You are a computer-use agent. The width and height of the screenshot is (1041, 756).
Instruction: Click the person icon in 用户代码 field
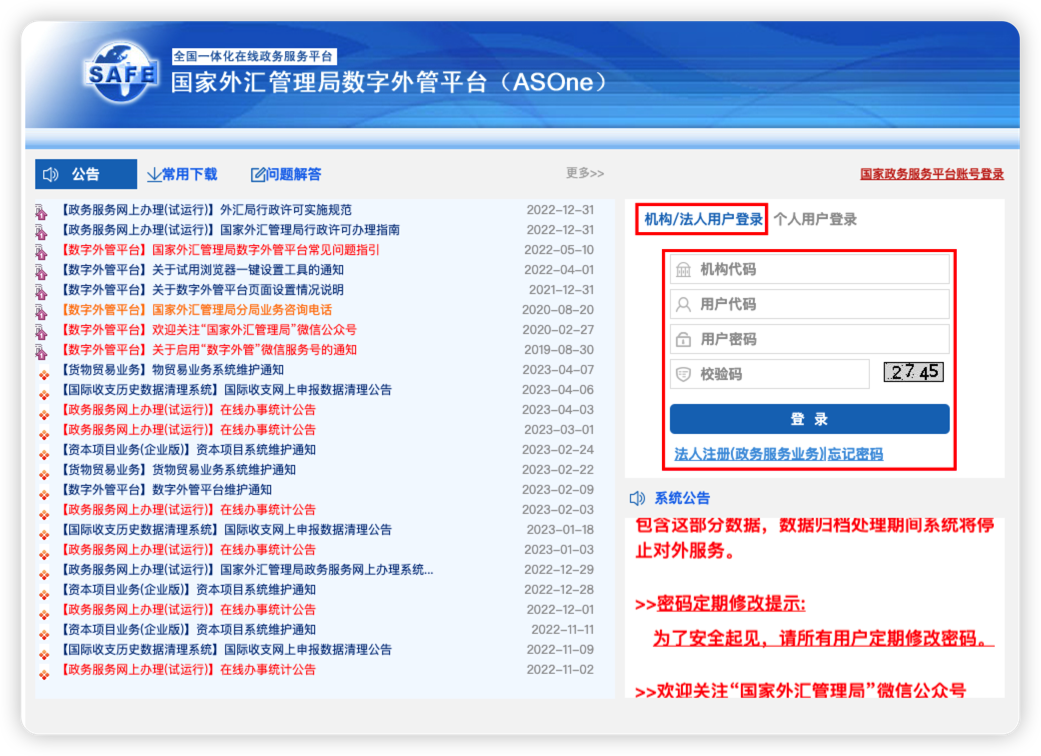[x=684, y=305]
